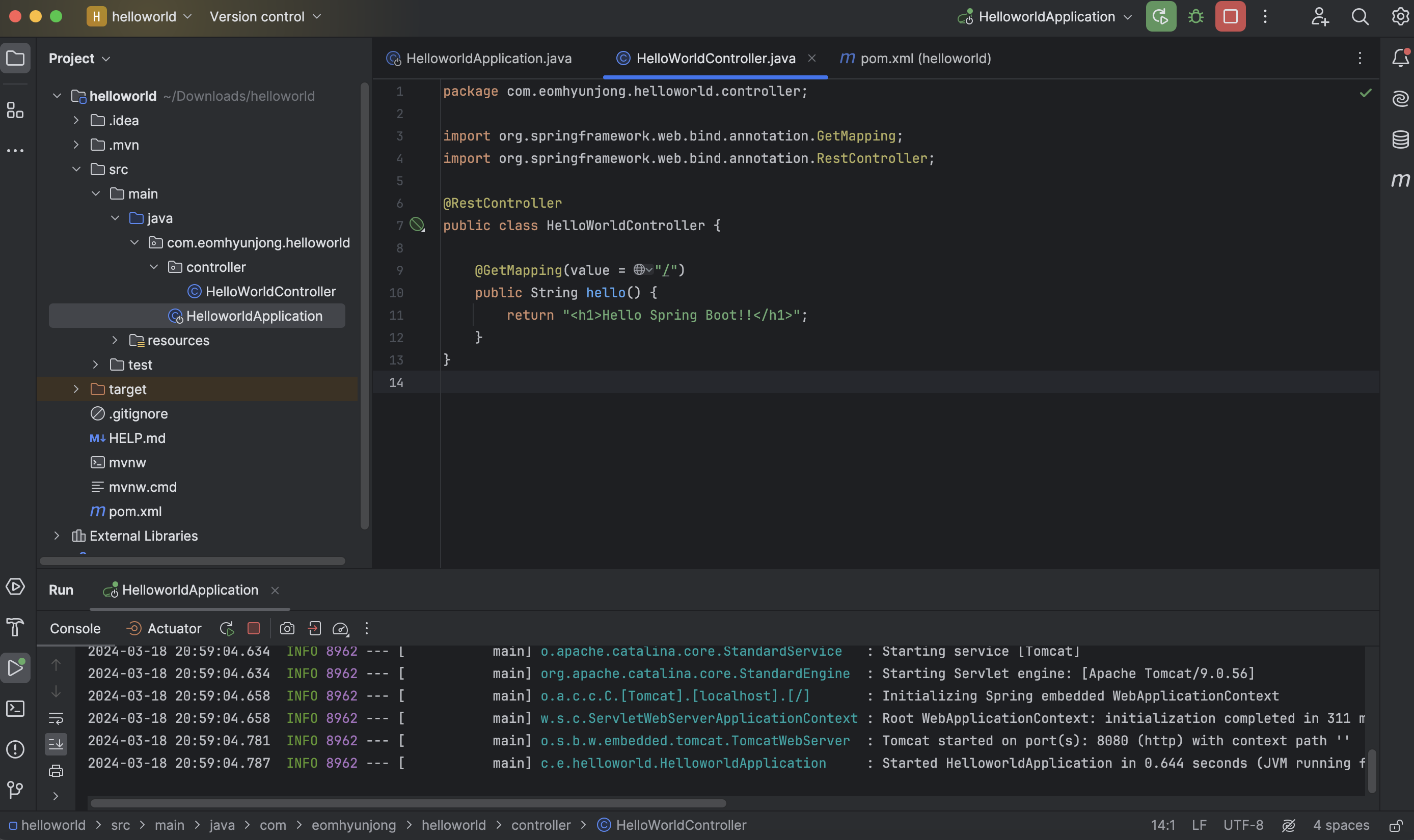Stop the running HelloworldApplication with red square
This screenshot has width=1414, height=840.
pos(1230,16)
